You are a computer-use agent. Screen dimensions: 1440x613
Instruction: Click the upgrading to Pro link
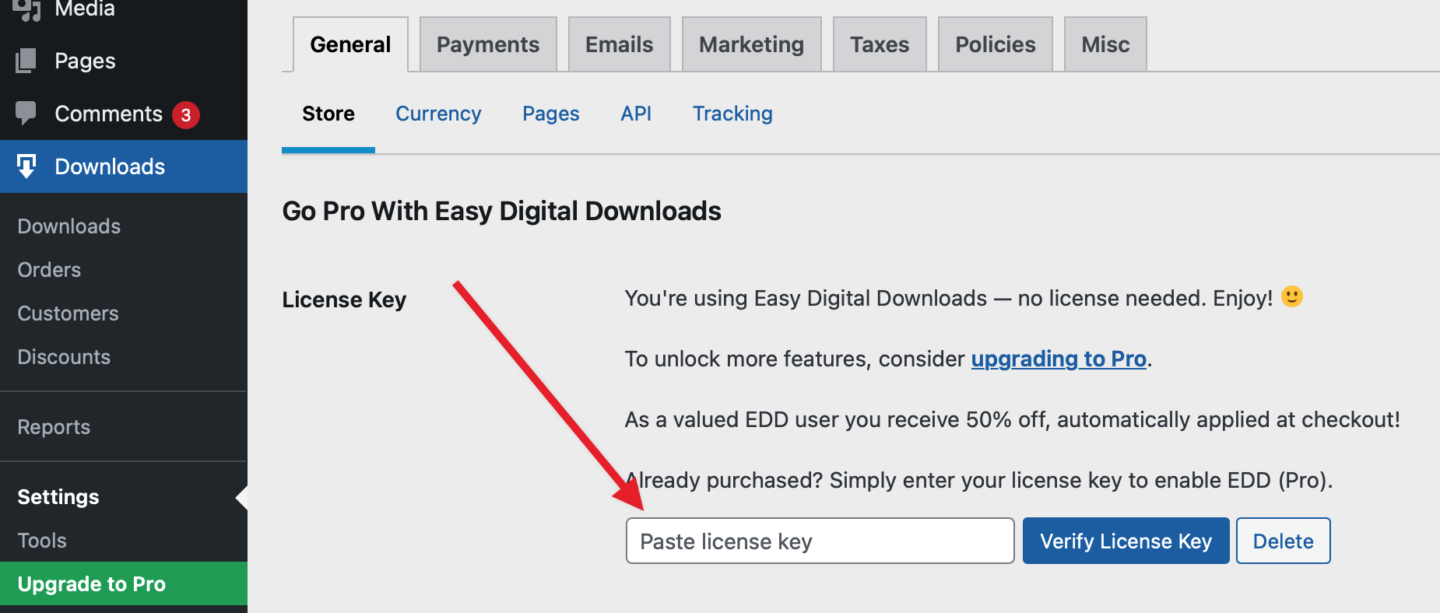pyautogui.click(x=1058, y=358)
